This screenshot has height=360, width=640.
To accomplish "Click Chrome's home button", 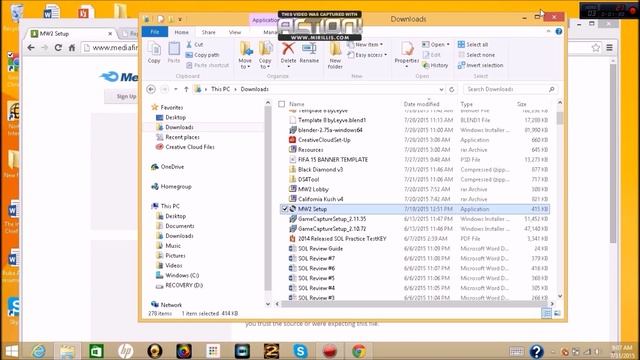I will pos(72,48).
